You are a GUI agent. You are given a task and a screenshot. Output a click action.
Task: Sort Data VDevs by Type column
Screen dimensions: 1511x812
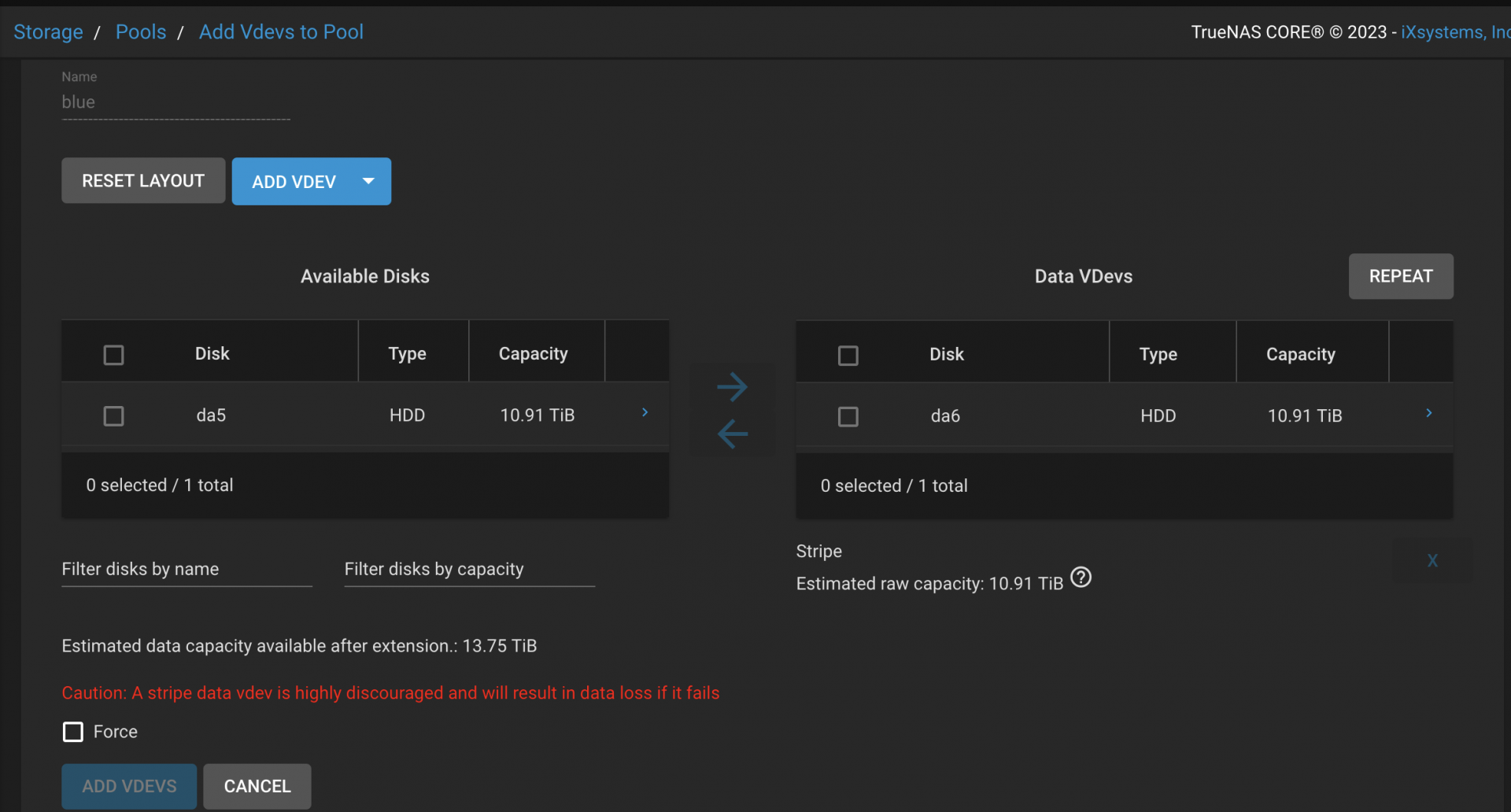(1158, 355)
